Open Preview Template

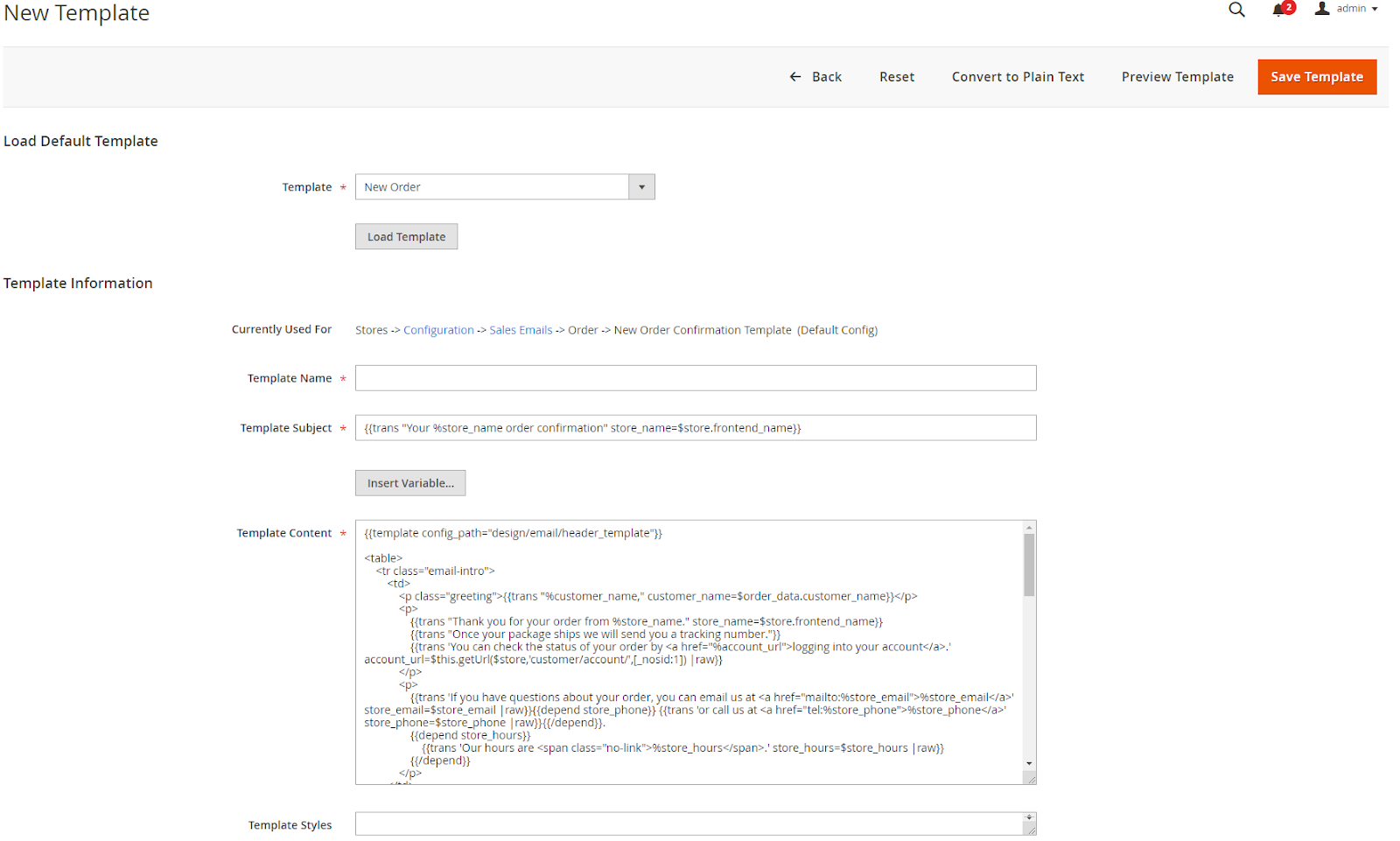tap(1177, 77)
